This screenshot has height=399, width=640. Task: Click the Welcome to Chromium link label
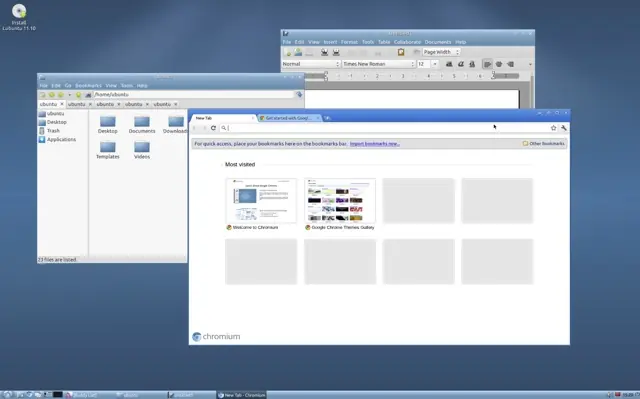(x=255, y=227)
